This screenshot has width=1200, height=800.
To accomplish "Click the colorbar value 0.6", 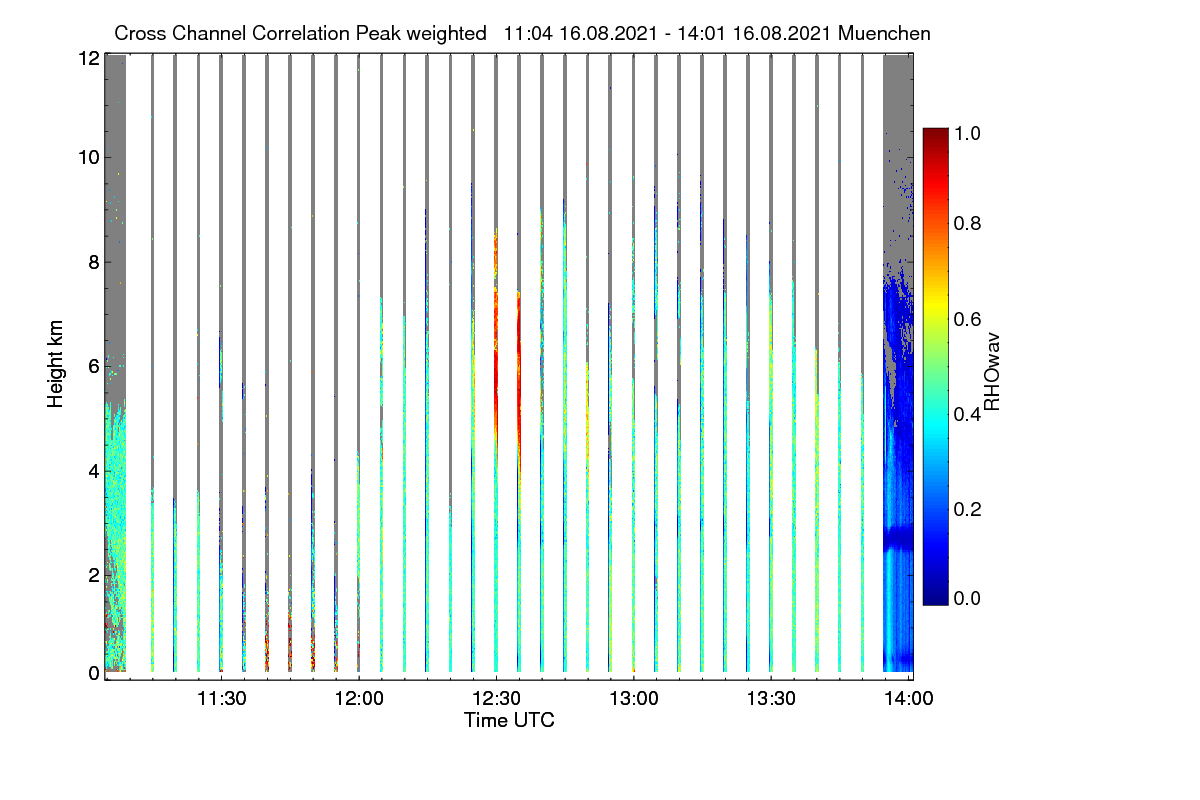I will (967, 319).
